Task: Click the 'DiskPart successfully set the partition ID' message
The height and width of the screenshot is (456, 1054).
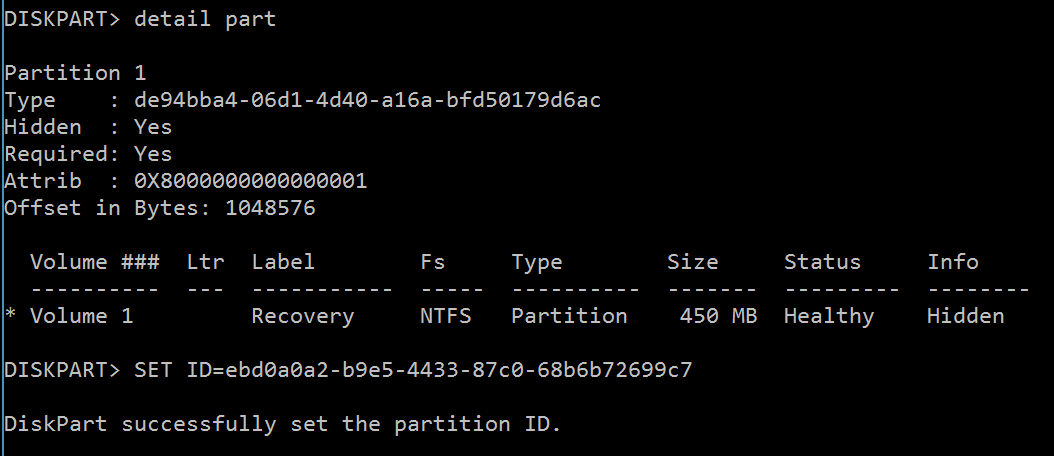Action: 282,424
